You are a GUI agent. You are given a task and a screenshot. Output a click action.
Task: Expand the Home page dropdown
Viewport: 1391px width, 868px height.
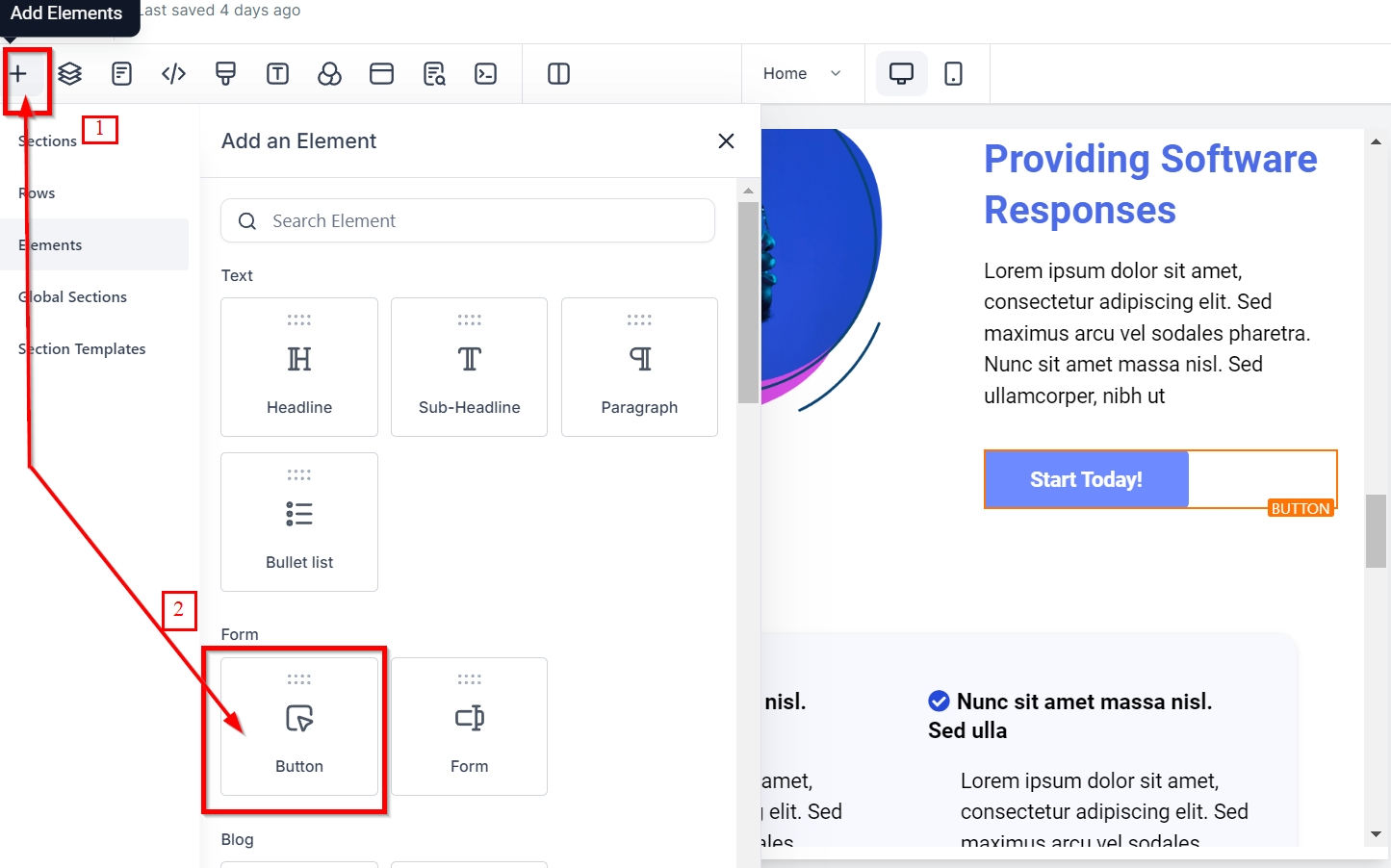pyautogui.click(x=802, y=74)
